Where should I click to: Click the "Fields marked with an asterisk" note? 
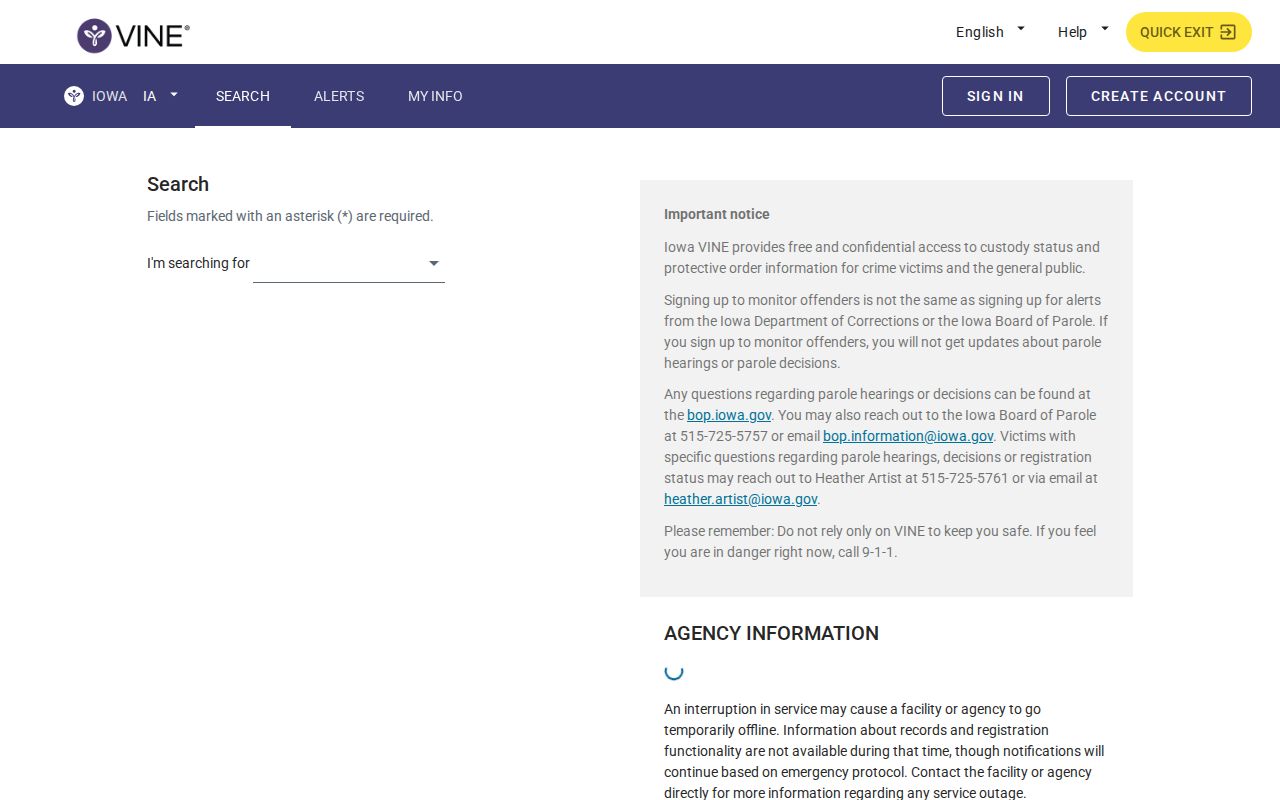290,216
